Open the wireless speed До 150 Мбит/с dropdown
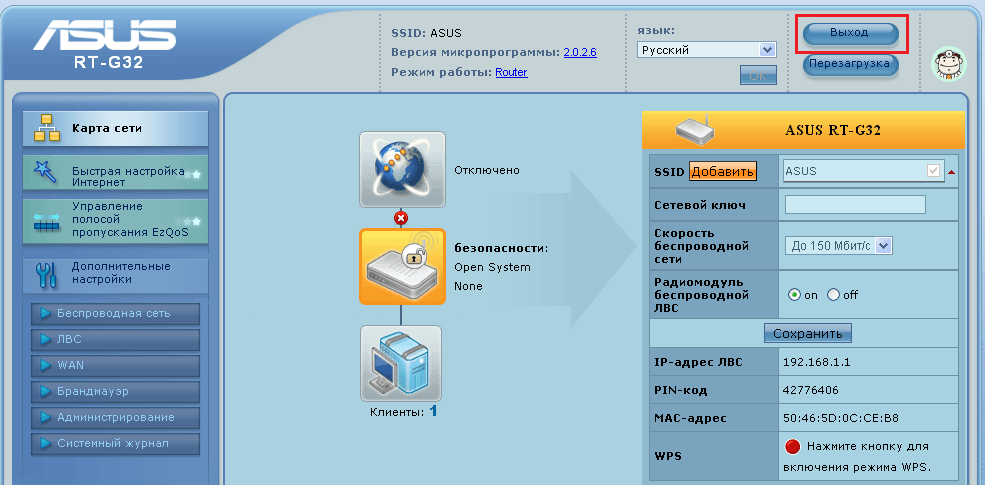985x485 pixels. (839, 246)
